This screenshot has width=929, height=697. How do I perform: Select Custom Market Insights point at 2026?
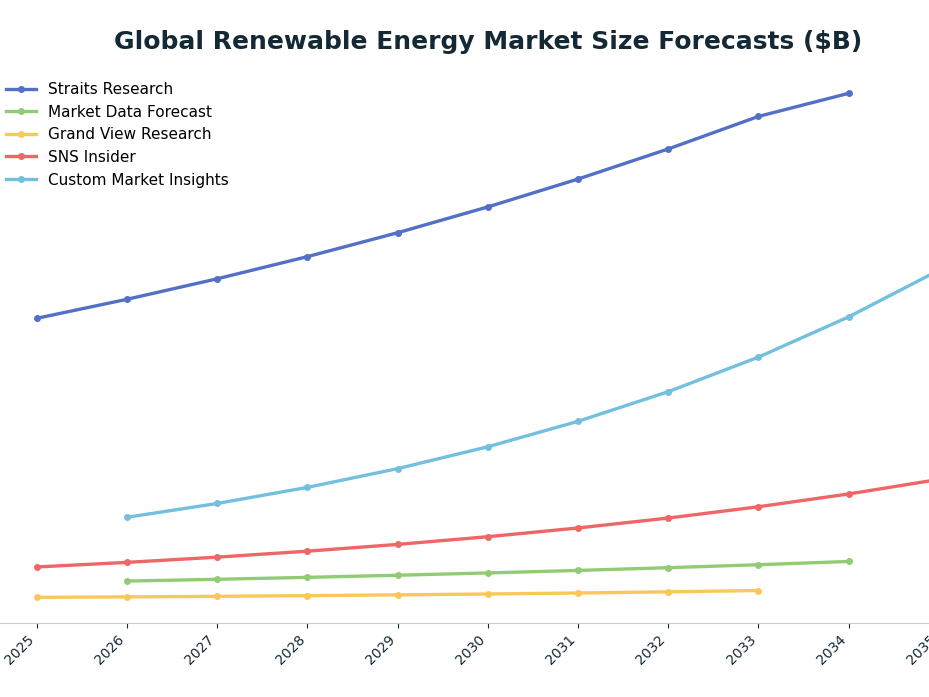click(127, 517)
